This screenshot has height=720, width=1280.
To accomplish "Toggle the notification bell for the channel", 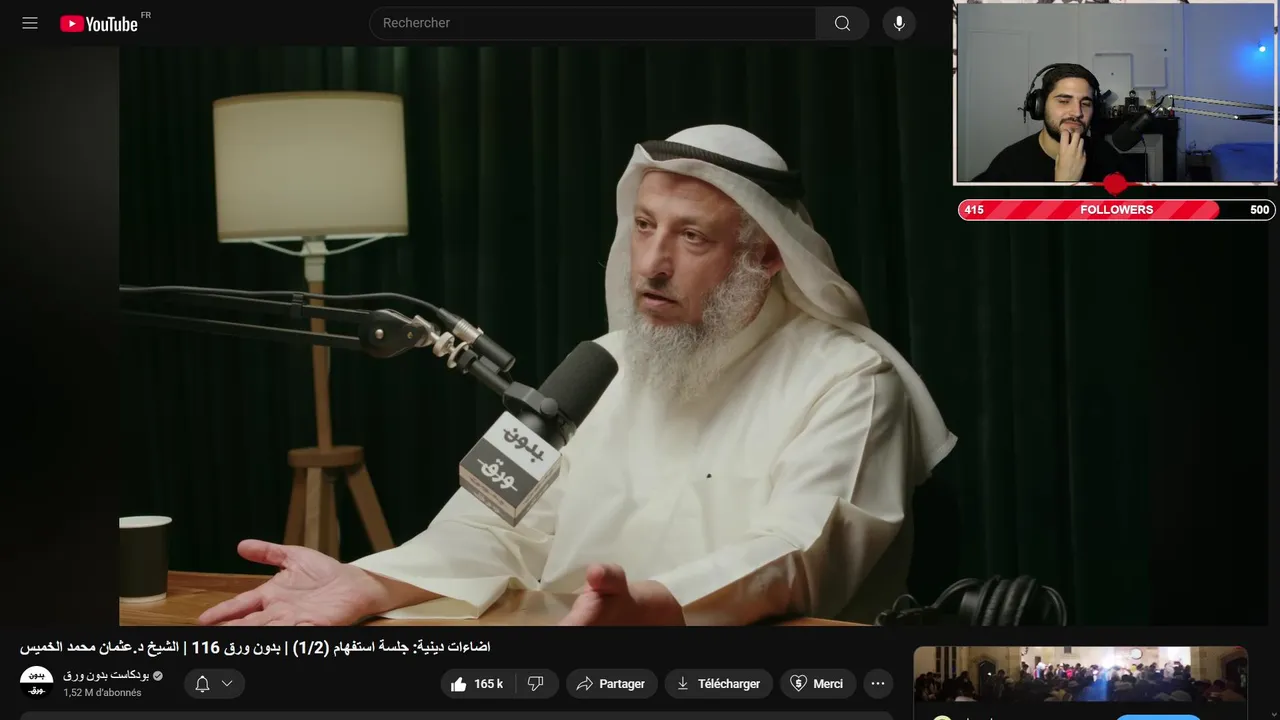I will point(202,684).
